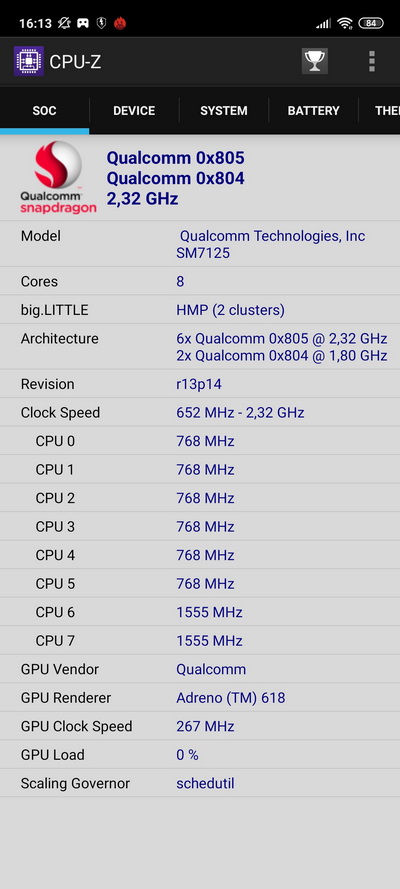The height and width of the screenshot is (889, 400).
Task: Open the three-dot overflow menu
Action: 372,61
